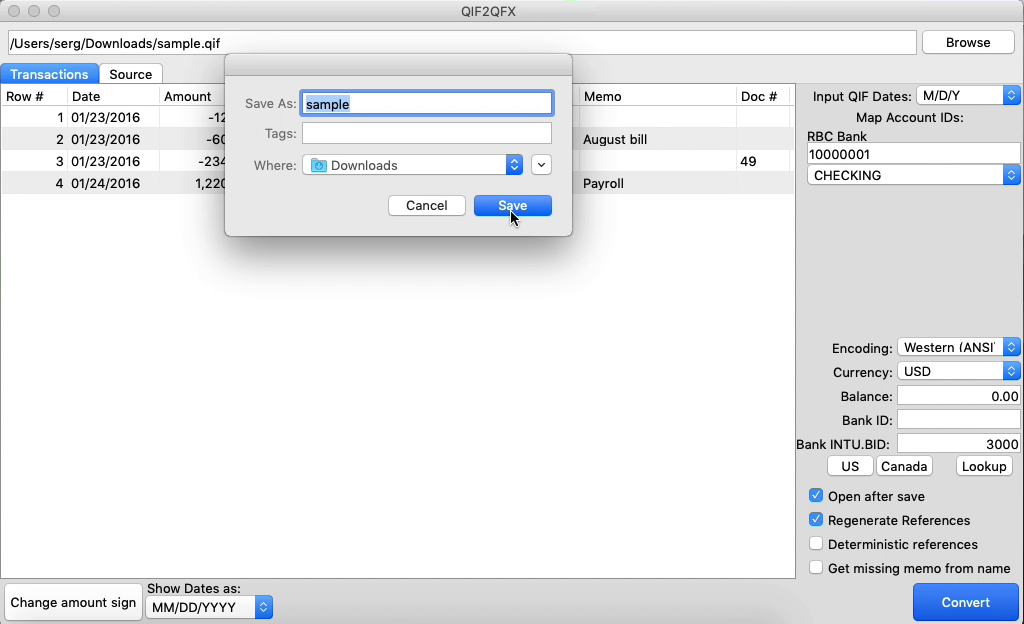Click Change amount sign button
This screenshot has width=1024, height=624.
pos(73,602)
